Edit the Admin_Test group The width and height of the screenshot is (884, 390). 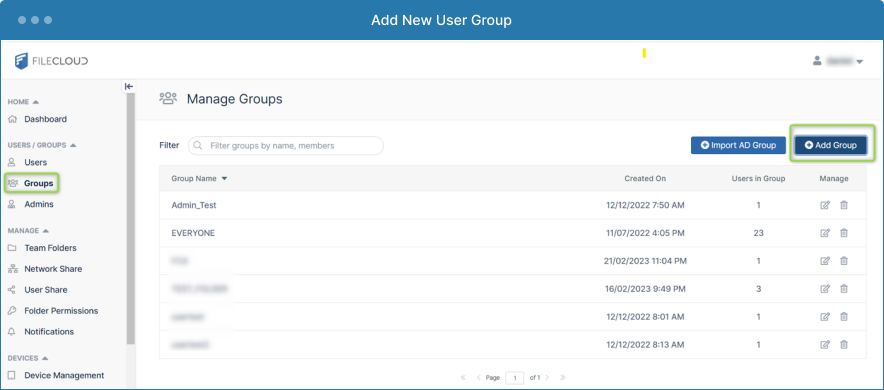point(825,205)
